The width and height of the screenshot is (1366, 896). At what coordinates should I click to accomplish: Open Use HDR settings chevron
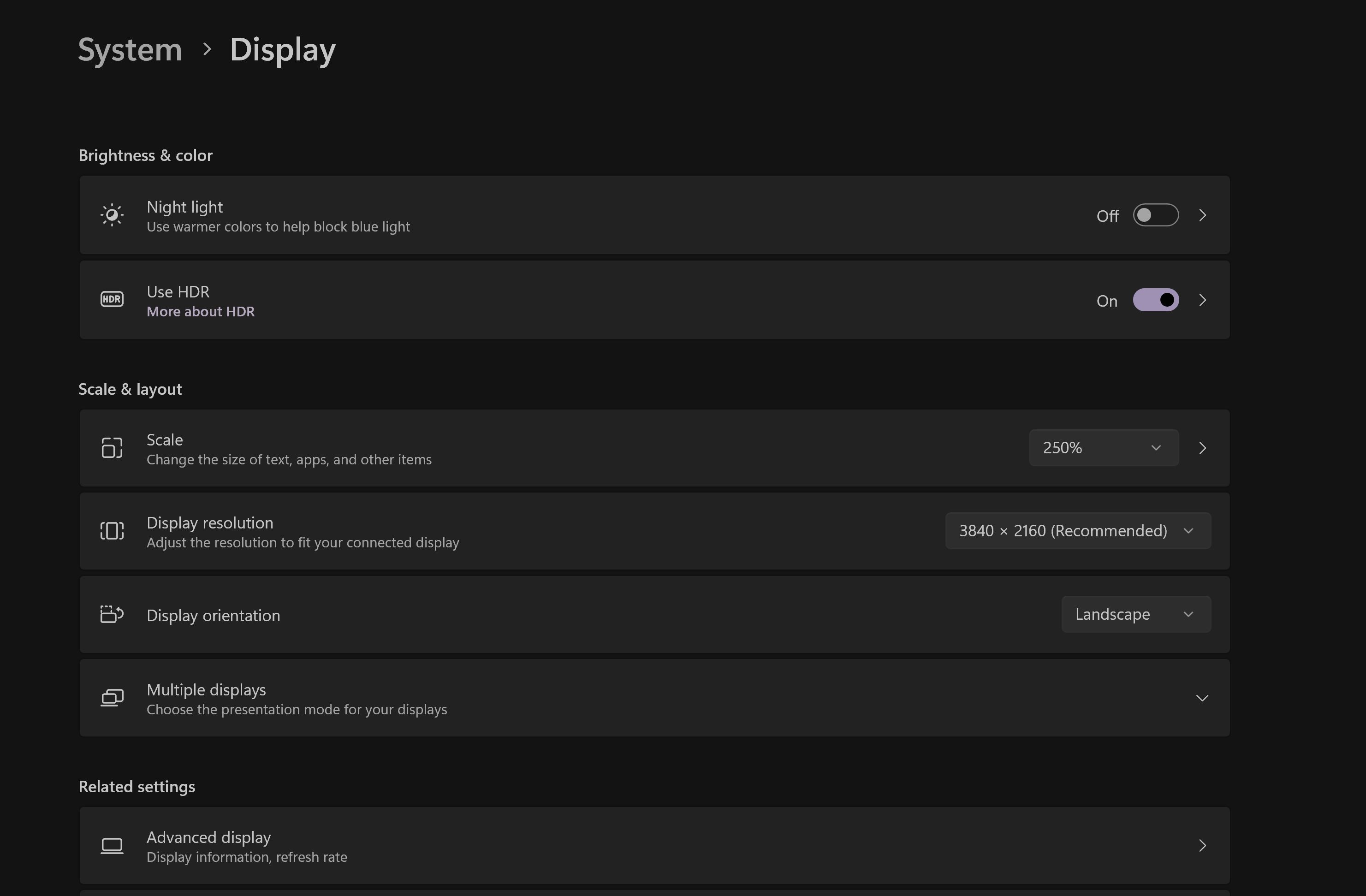(x=1202, y=300)
